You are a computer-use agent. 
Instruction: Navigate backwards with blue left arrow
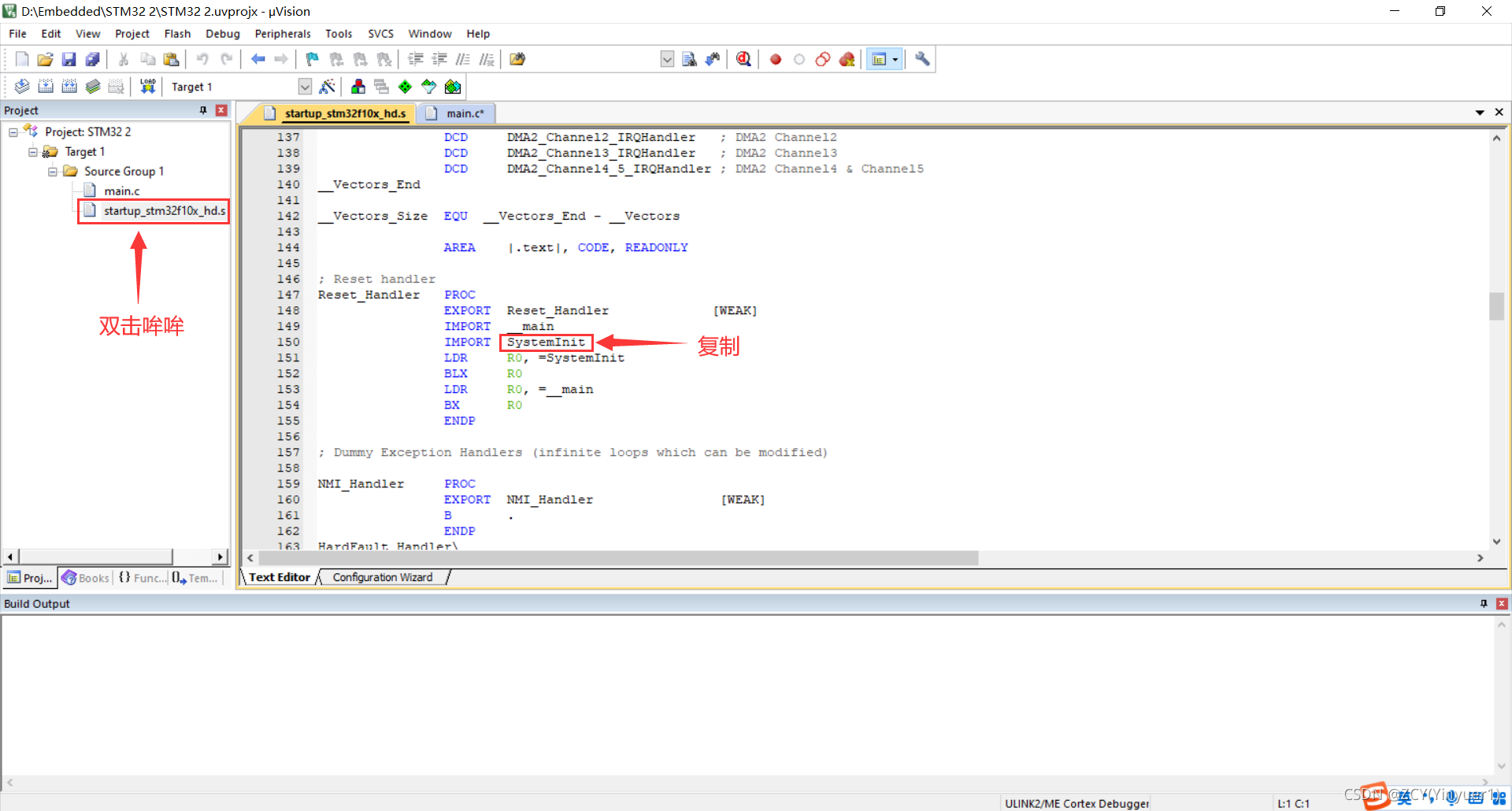pyautogui.click(x=258, y=59)
